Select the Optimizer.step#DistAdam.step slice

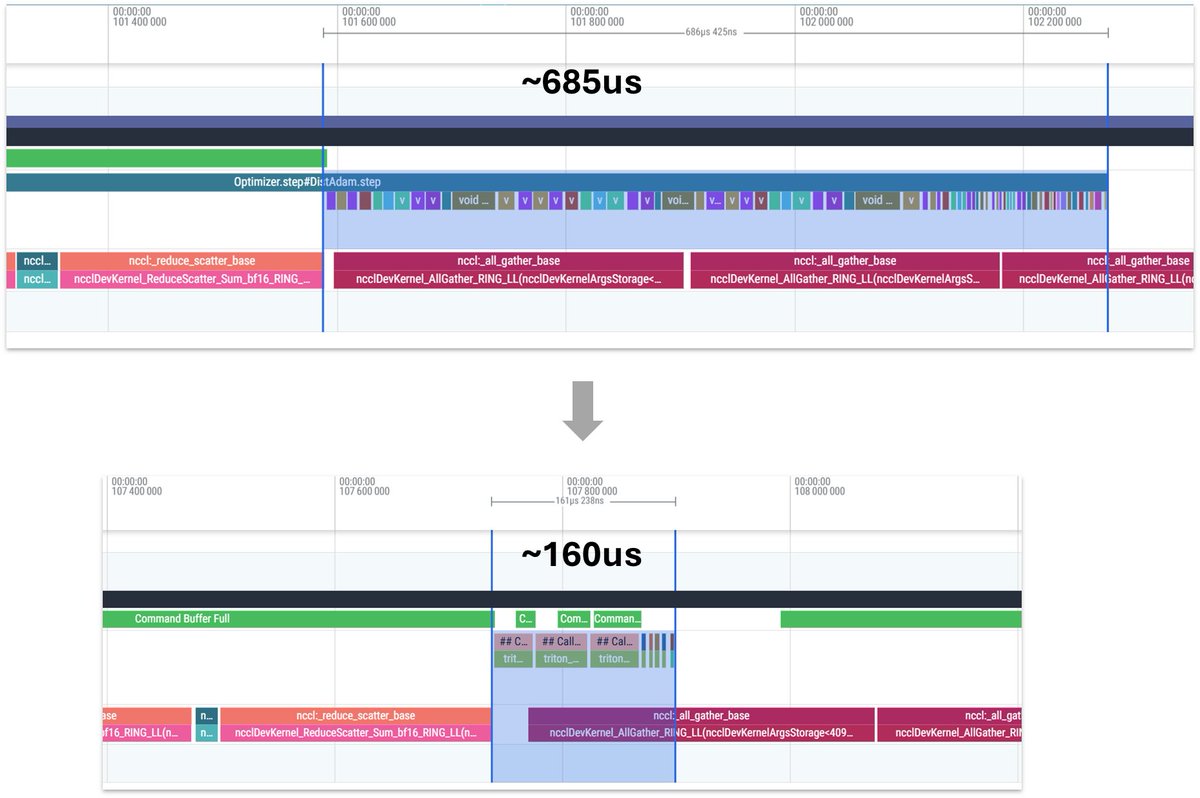coord(556,182)
